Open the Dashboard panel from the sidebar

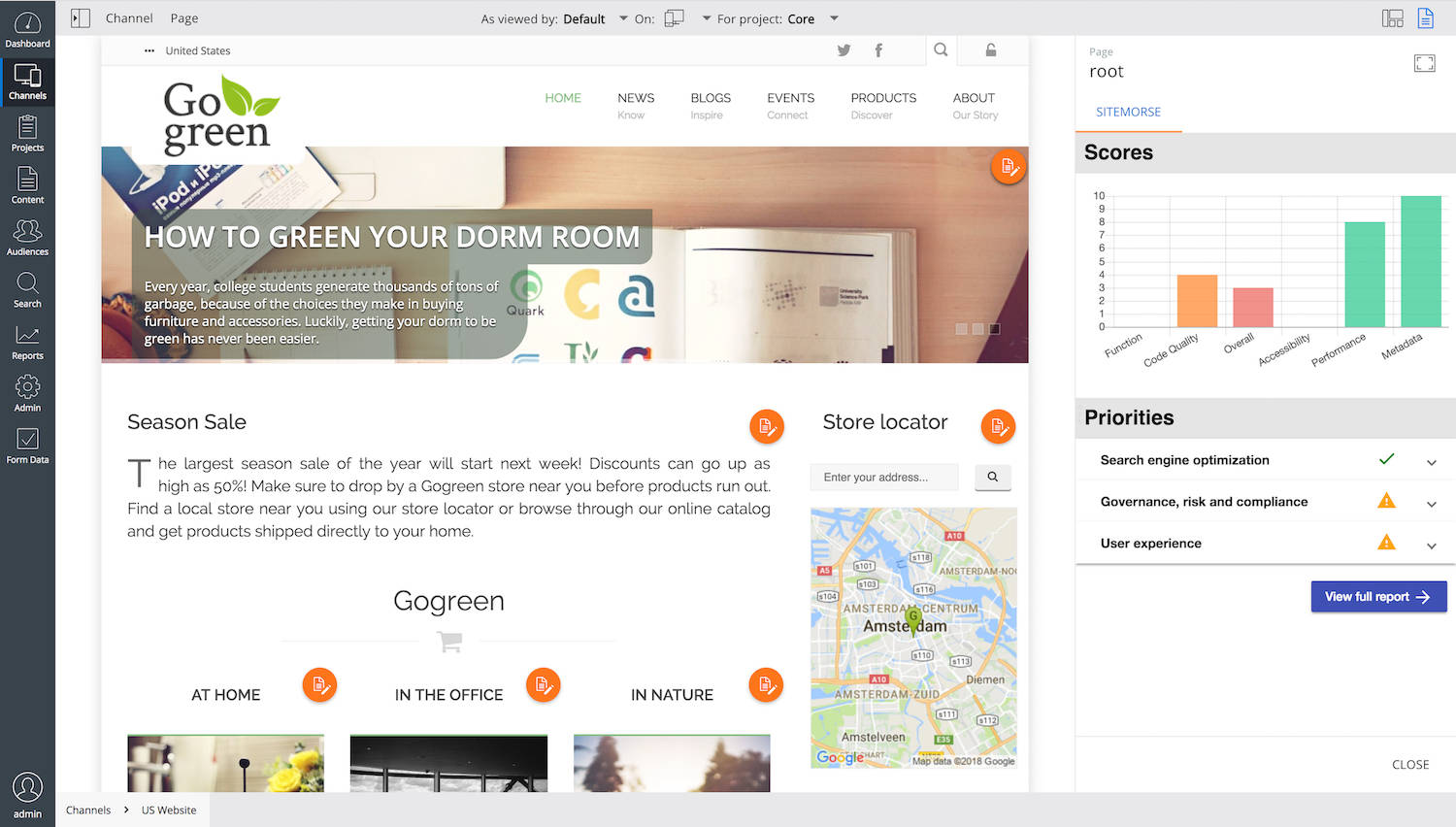(27, 24)
